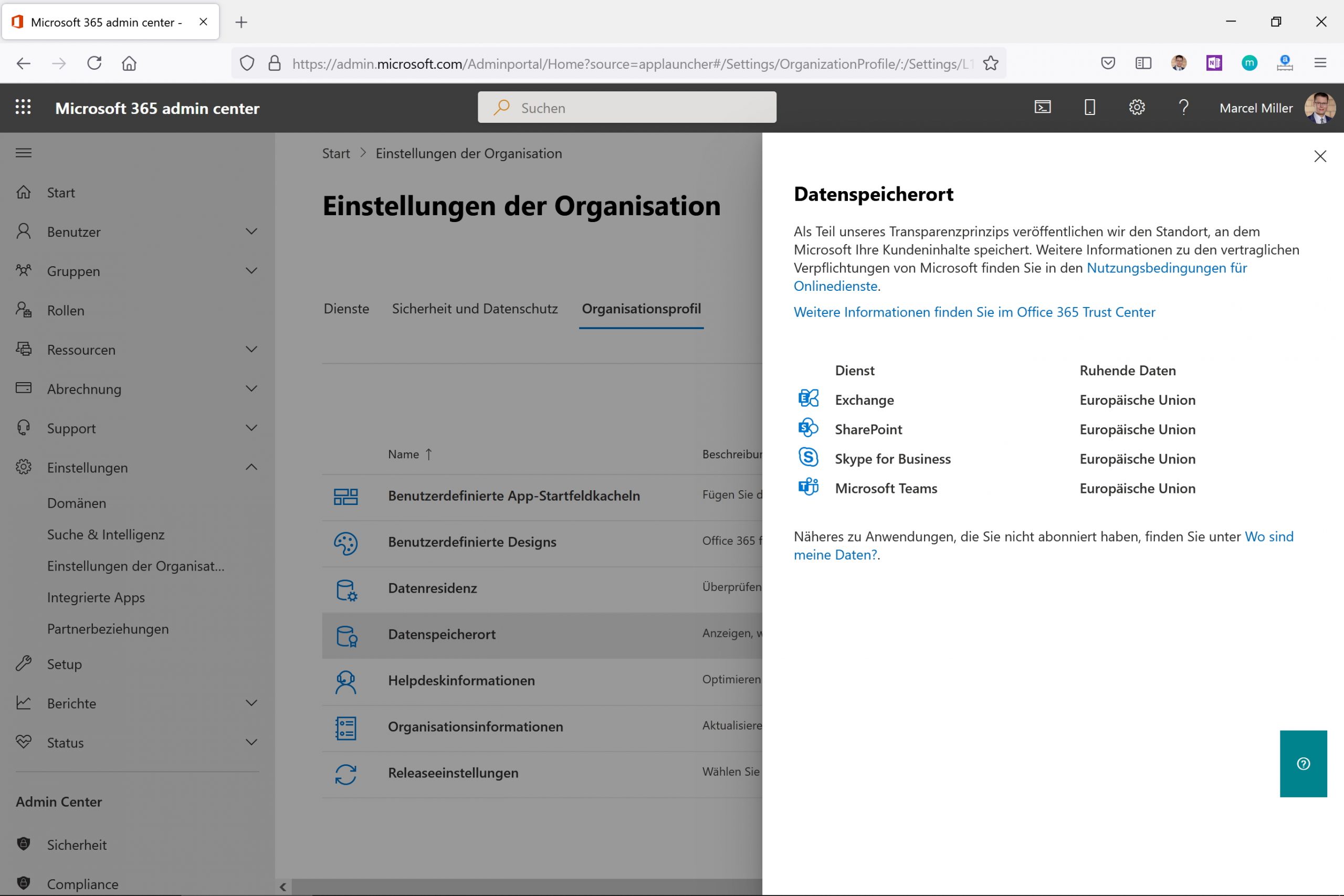Open help question mark in header

pos(1183,108)
